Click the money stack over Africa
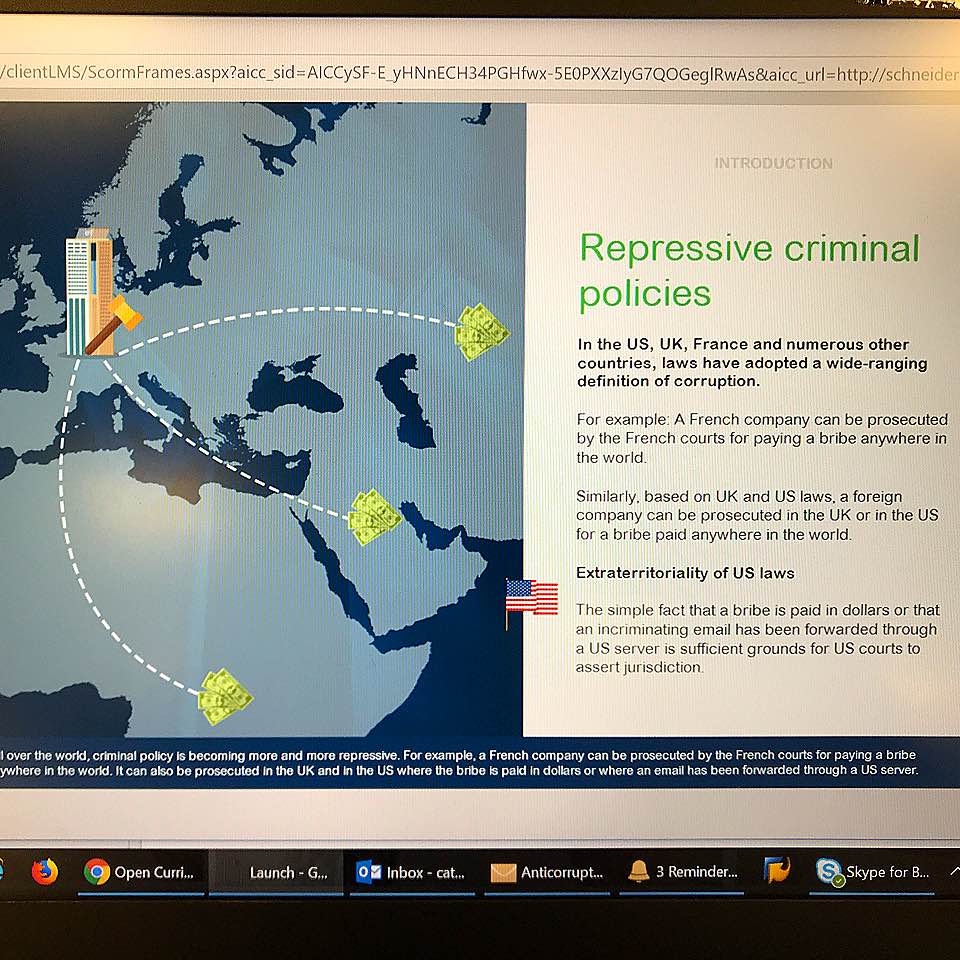This screenshot has height=960, width=960. click(225, 697)
